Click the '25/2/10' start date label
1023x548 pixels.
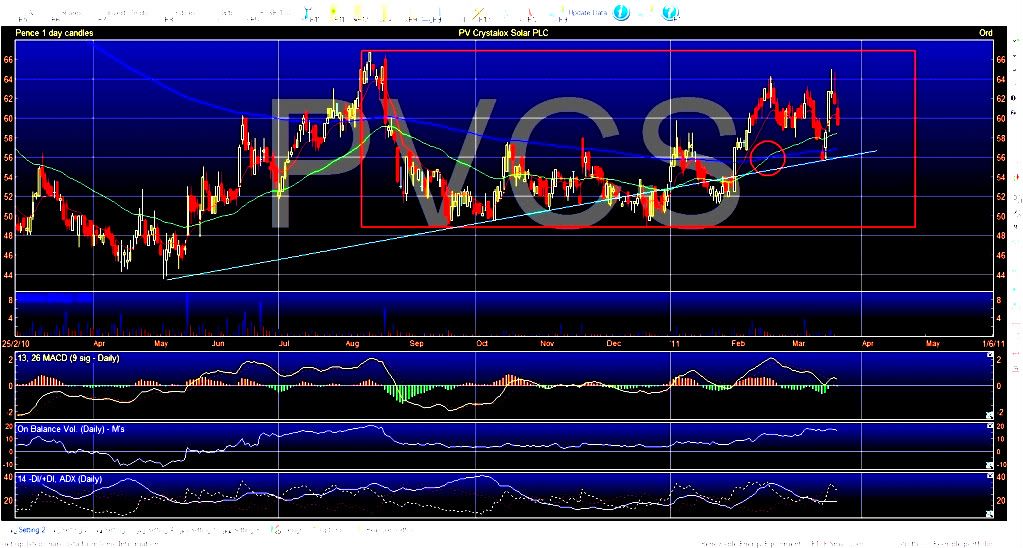pyautogui.click(x=16, y=343)
